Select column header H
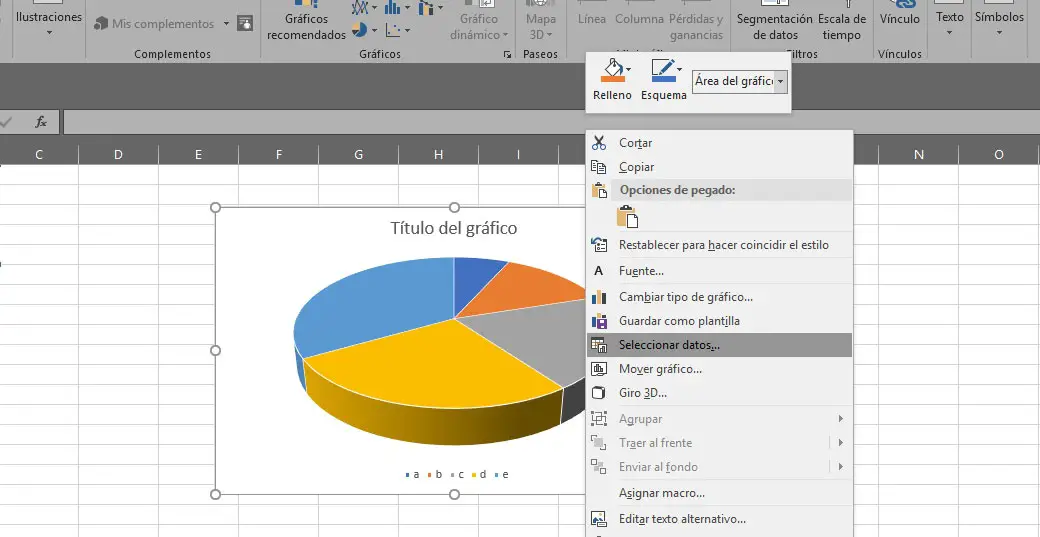The image size is (1040, 537). coord(438,154)
